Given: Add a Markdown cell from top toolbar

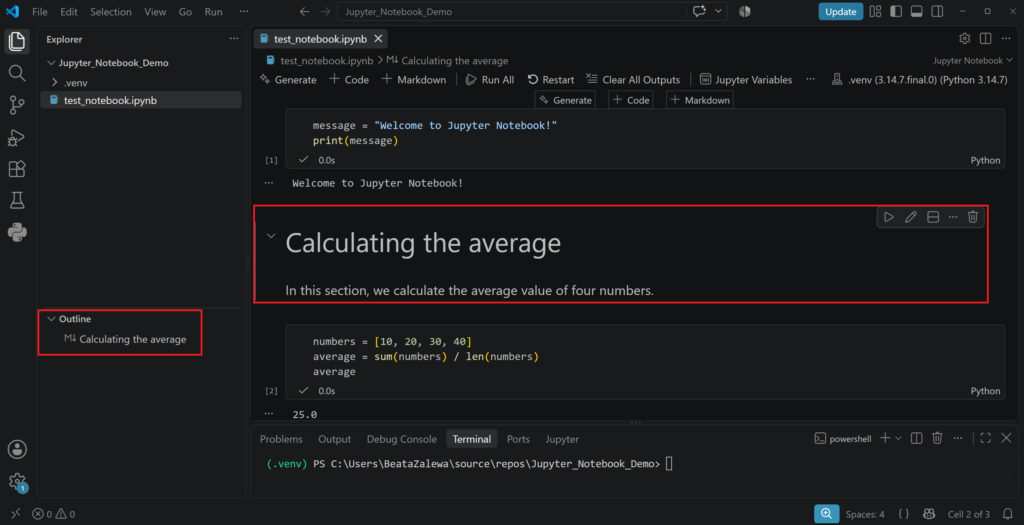Looking at the screenshot, I should click(414, 80).
